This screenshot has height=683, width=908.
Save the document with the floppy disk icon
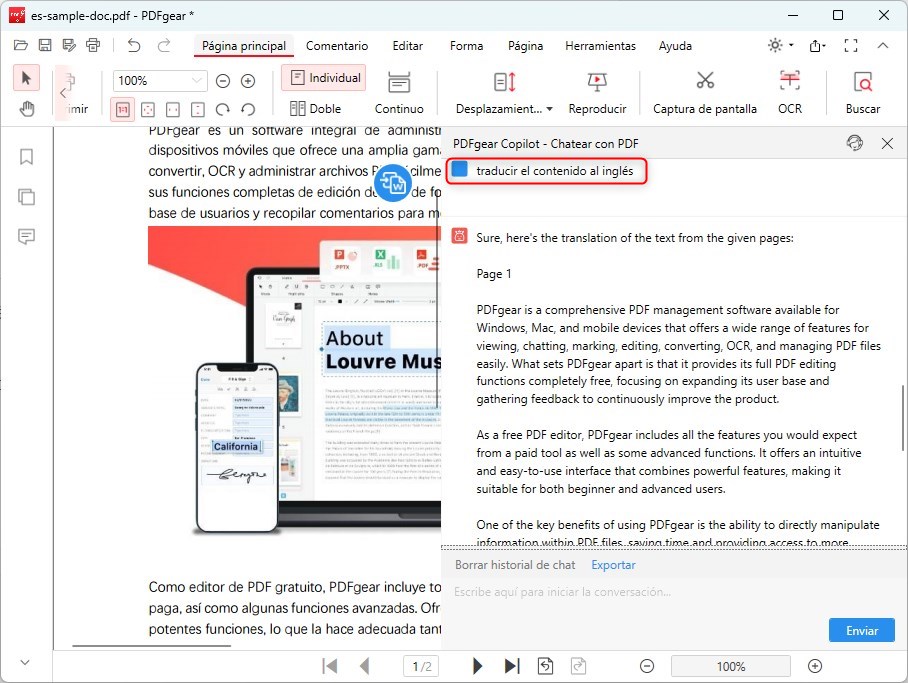pos(45,45)
